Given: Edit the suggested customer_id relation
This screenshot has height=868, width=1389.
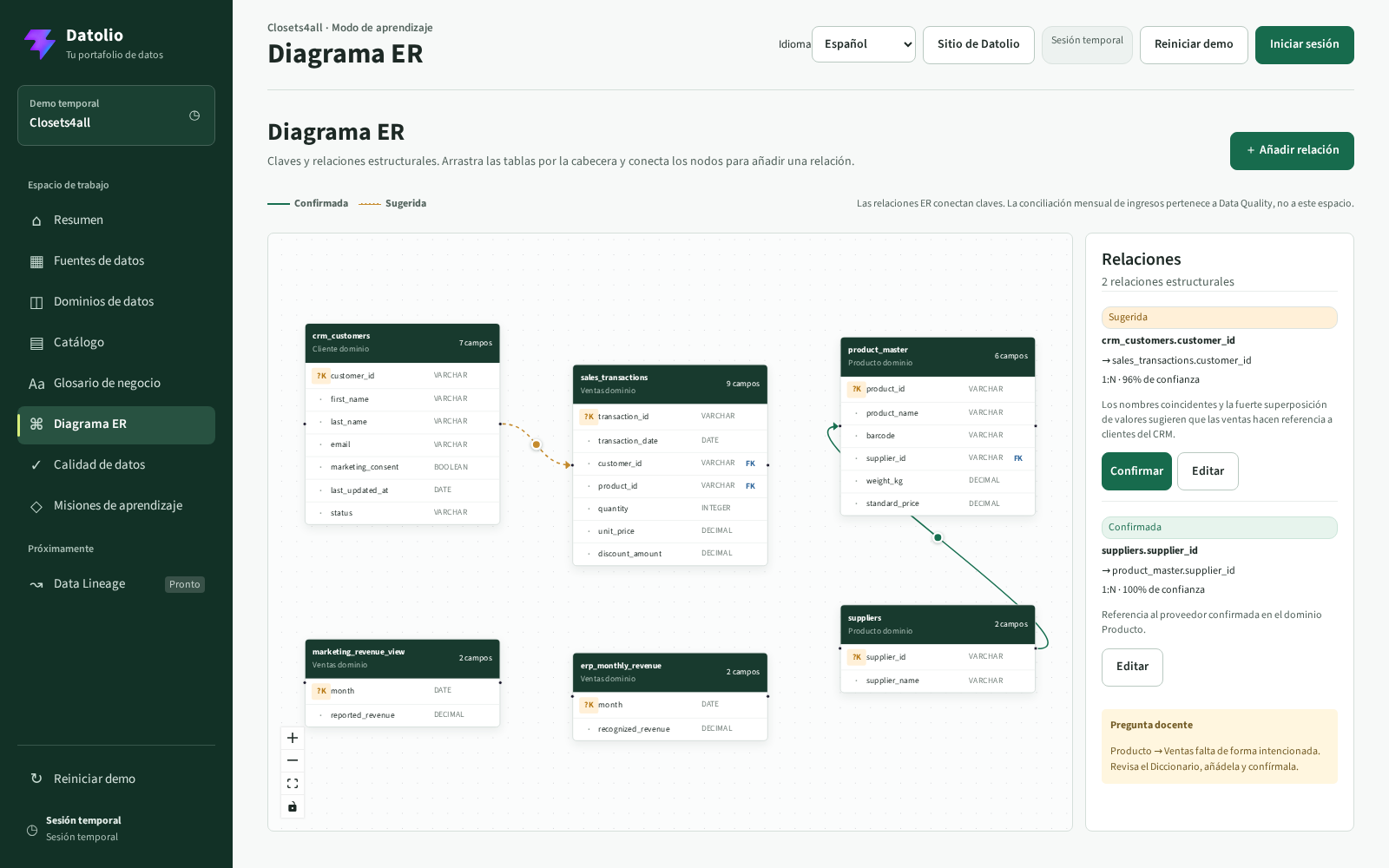Looking at the screenshot, I should point(1208,471).
